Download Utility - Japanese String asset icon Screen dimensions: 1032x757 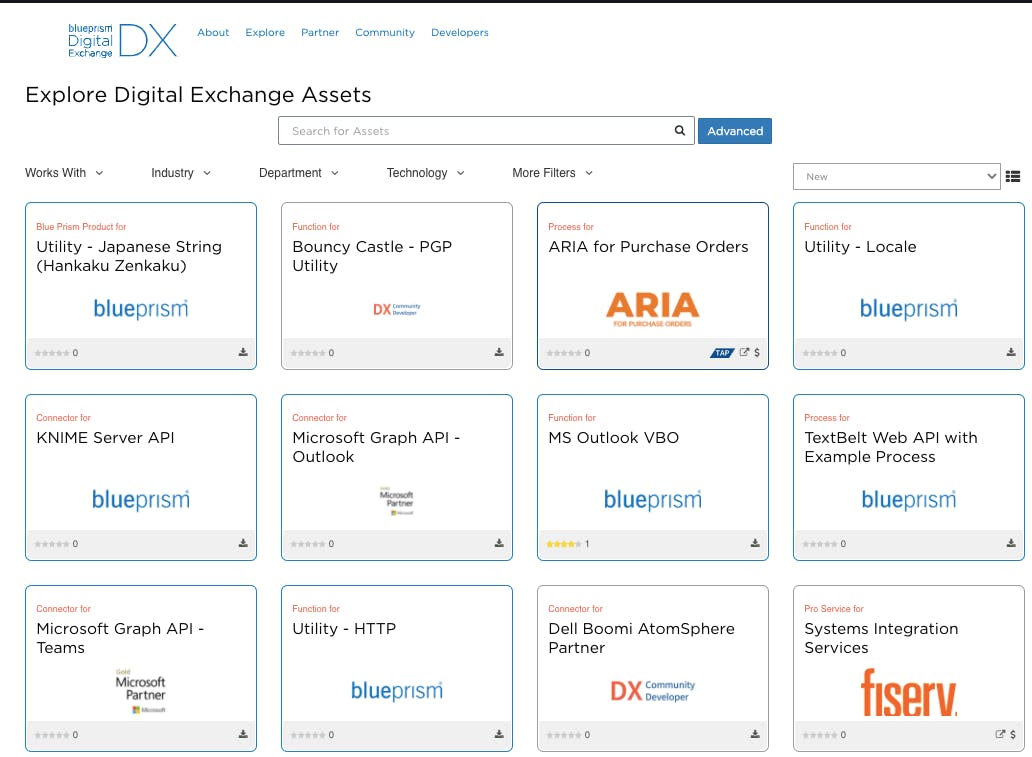pyautogui.click(x=243, y=352)
